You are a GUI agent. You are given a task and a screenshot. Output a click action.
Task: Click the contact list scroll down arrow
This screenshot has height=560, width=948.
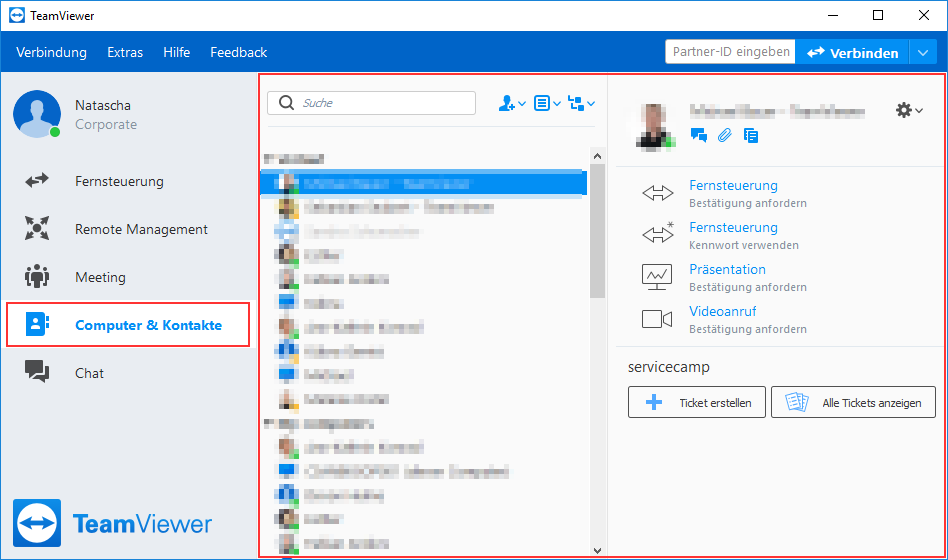(x=597, y=550)
